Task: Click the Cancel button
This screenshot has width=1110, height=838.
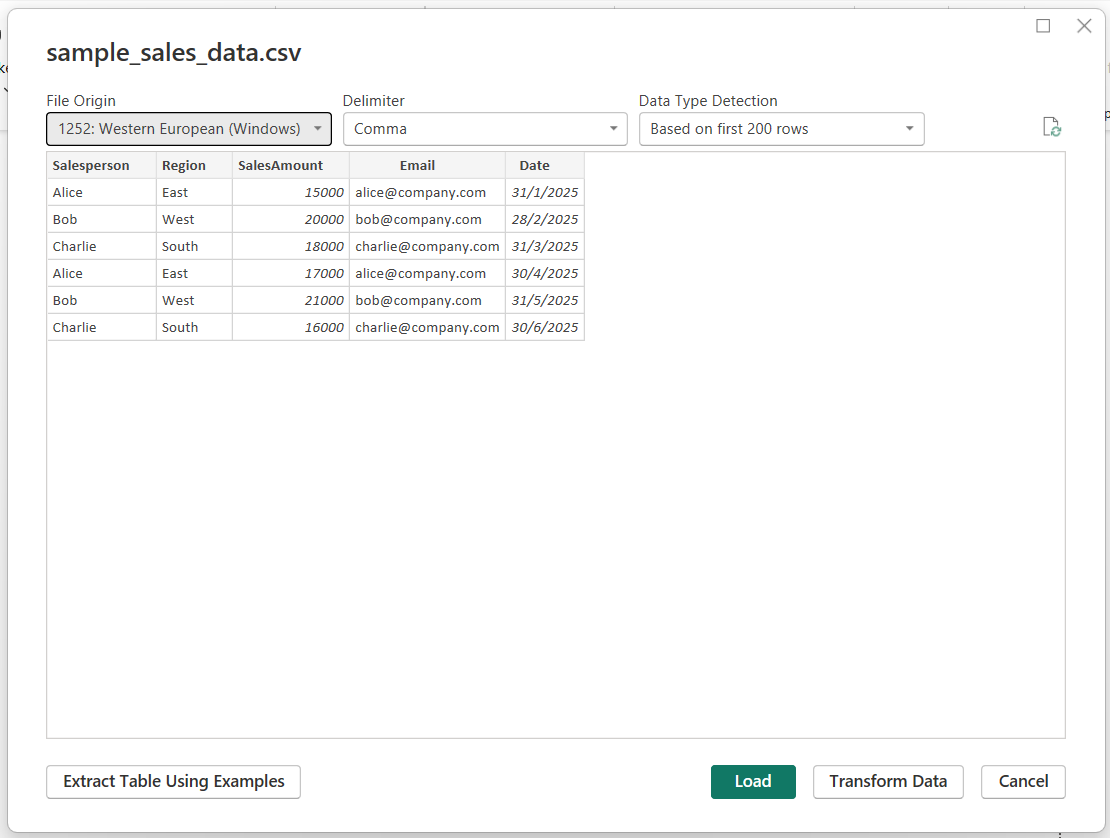Action: click(1022, 782)
